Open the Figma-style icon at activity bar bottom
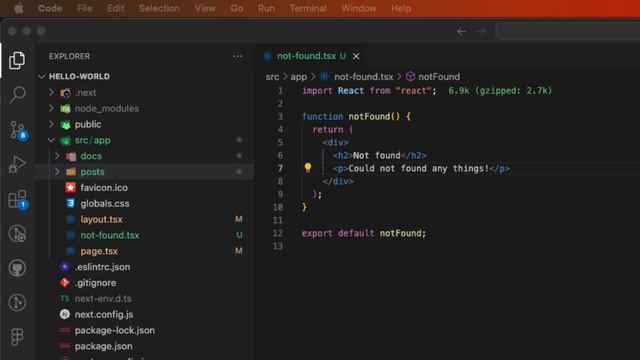Image resolution: width=640 pixels, height=360 pixels. (17, 337)
